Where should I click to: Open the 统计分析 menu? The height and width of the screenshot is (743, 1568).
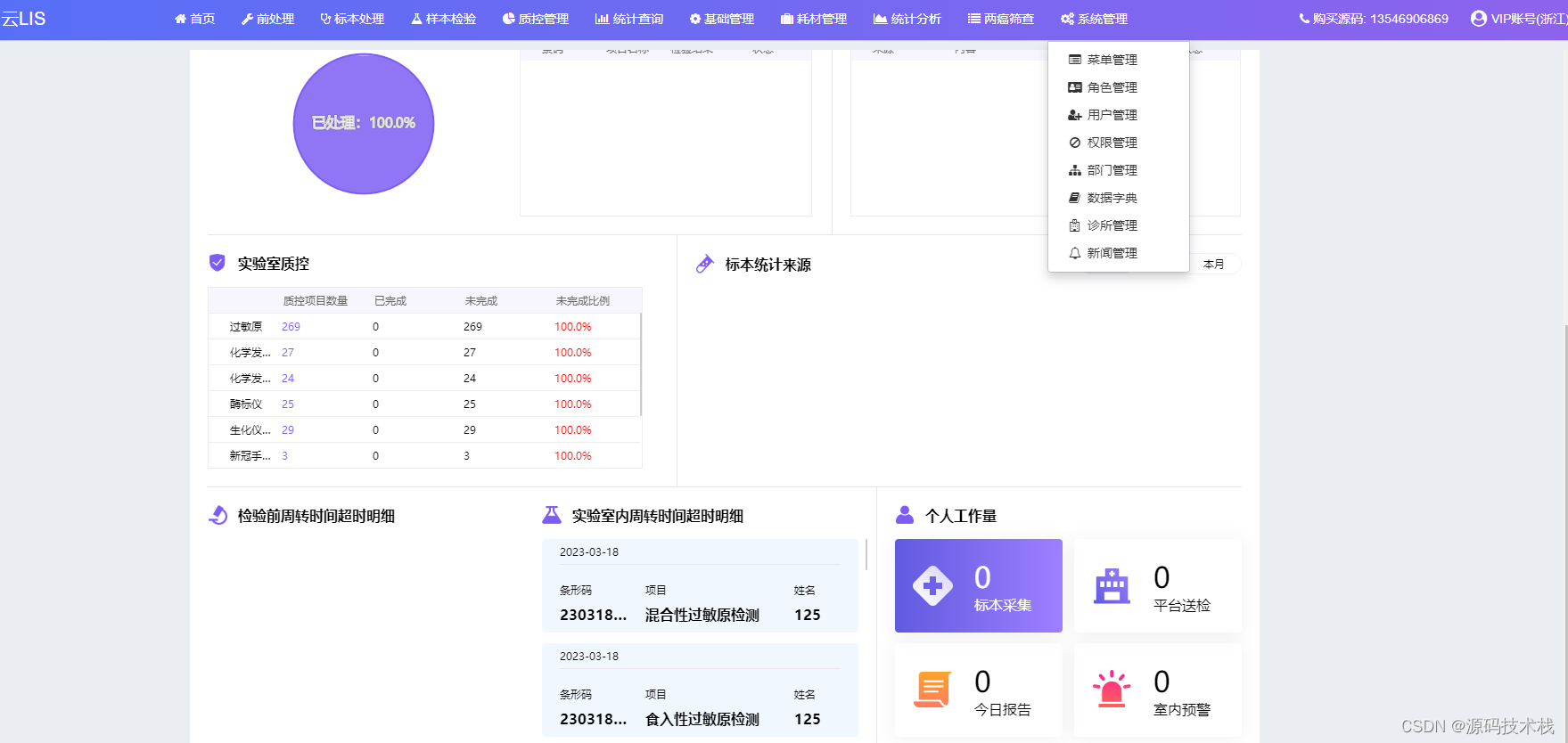(x=907, y=19)
